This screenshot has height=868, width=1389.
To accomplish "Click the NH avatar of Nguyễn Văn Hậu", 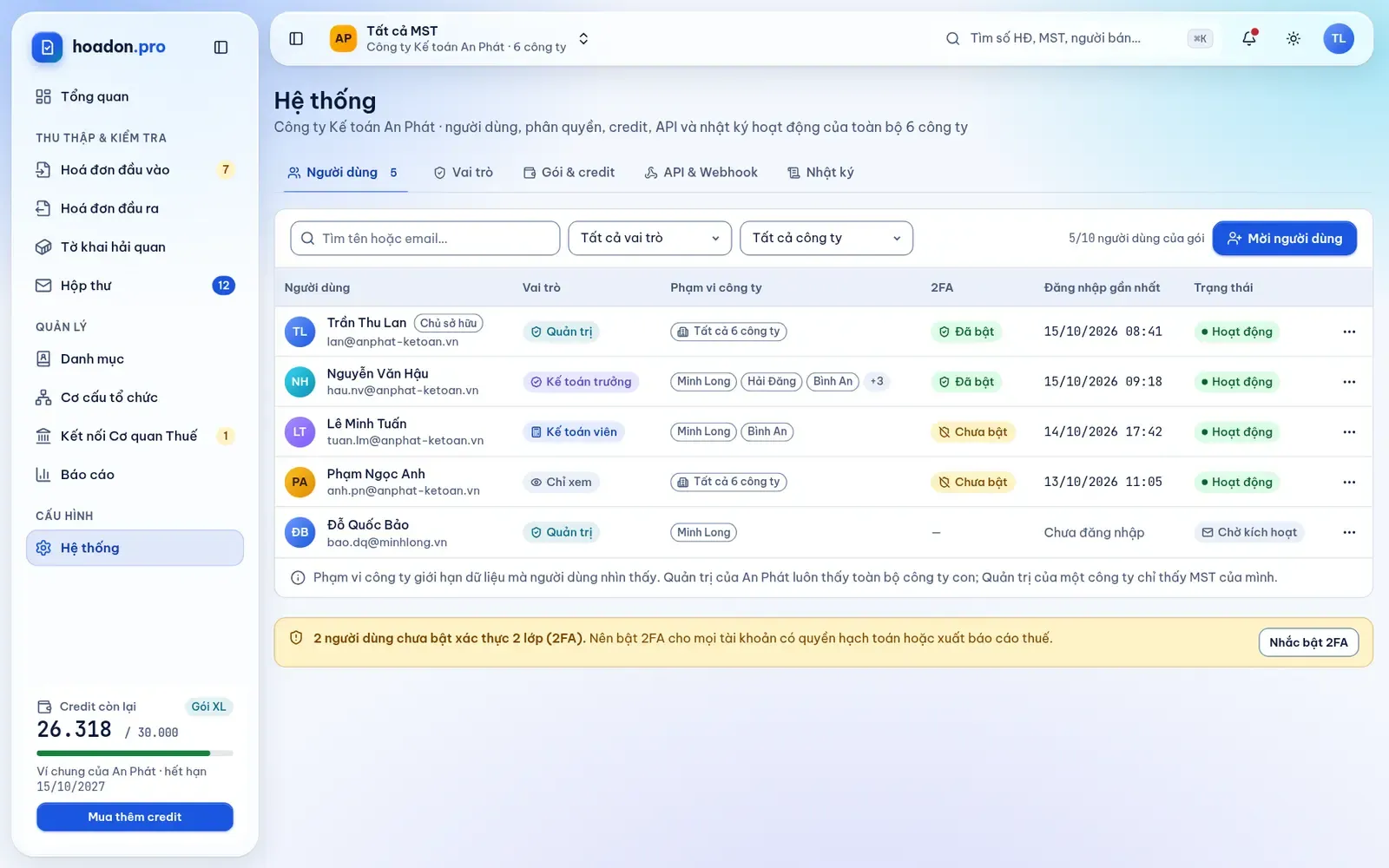I will (300, 382).
